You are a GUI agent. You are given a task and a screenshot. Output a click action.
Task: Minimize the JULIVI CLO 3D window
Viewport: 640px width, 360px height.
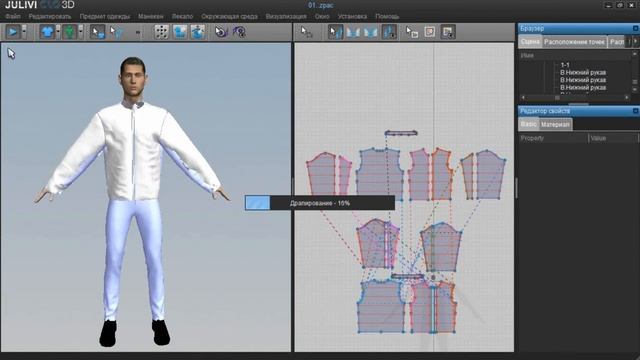pos(608,5)
